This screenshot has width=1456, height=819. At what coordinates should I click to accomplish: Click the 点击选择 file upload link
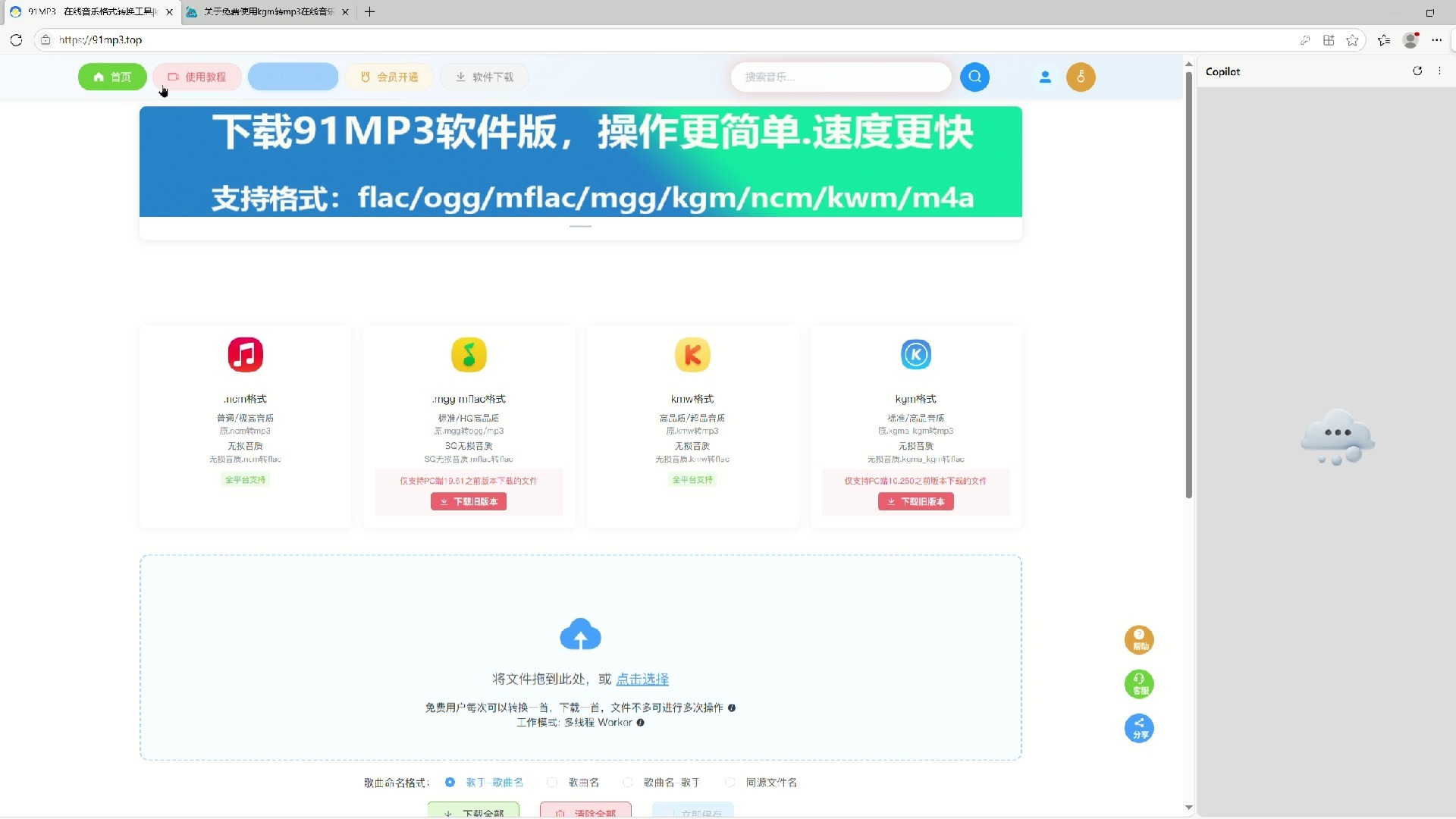[642, 679]
